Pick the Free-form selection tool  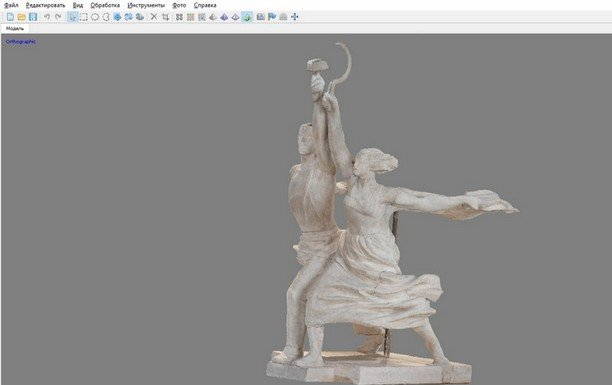click(x=106, y=17)
